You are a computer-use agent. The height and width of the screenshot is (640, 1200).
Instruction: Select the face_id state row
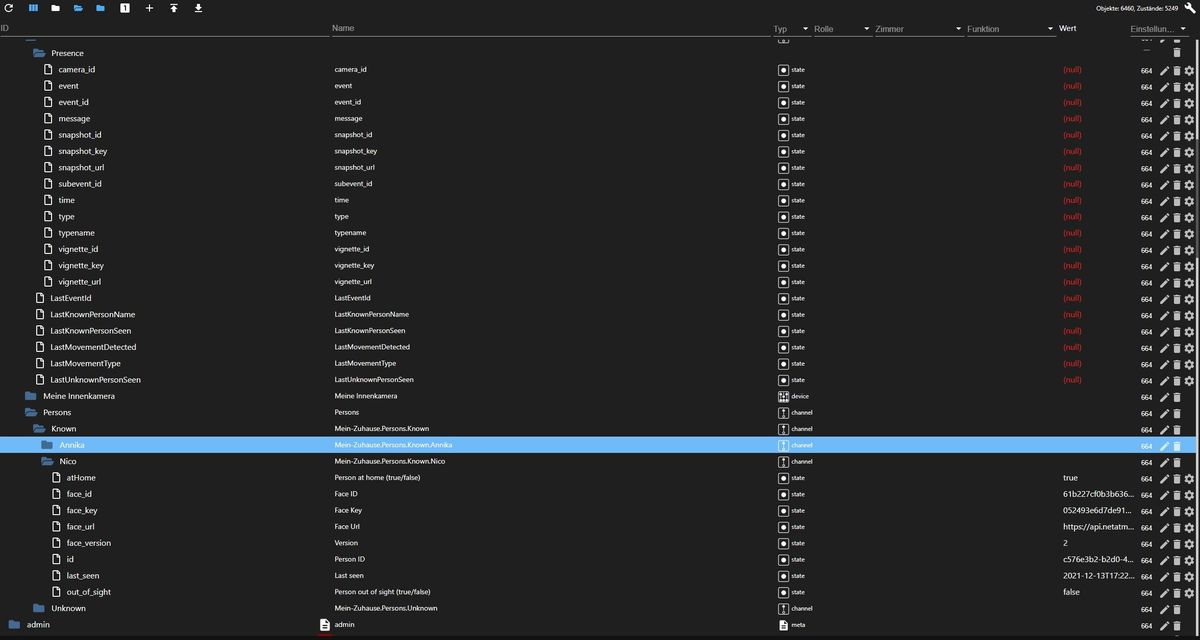point(600,494)
